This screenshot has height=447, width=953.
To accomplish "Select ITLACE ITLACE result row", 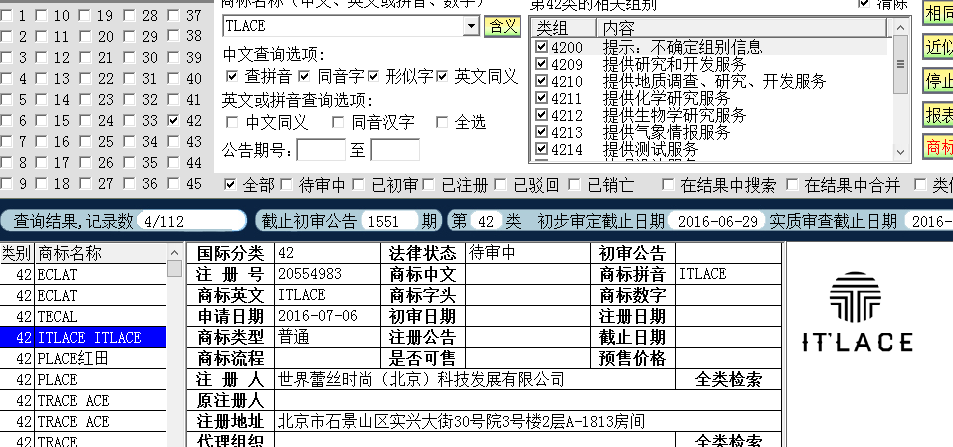I will pyautogui.click(x=83, y=338).
